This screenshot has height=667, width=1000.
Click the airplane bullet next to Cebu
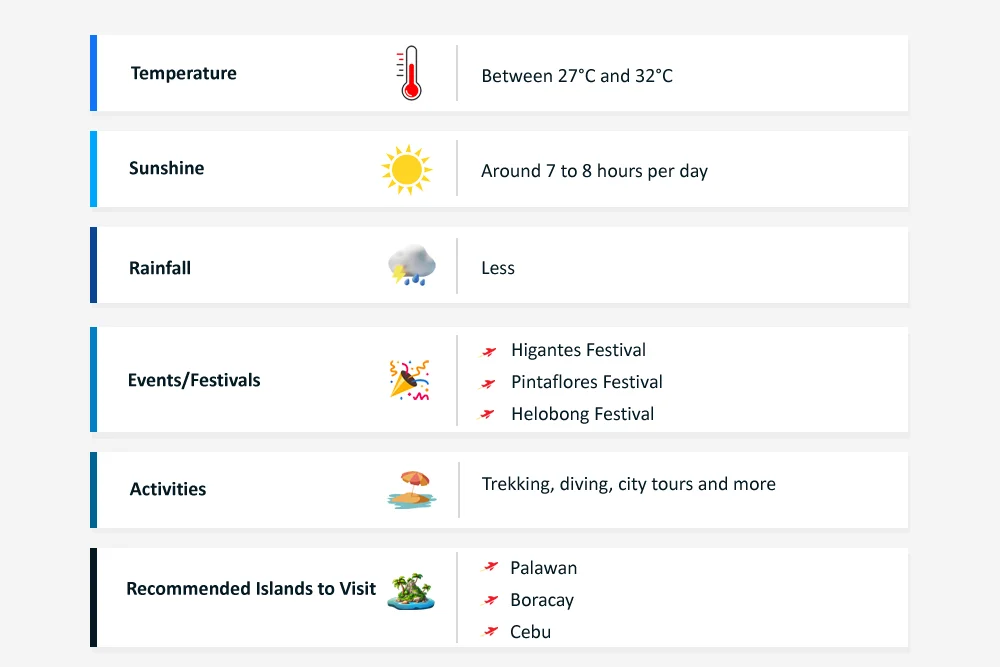tap(490, 631)
